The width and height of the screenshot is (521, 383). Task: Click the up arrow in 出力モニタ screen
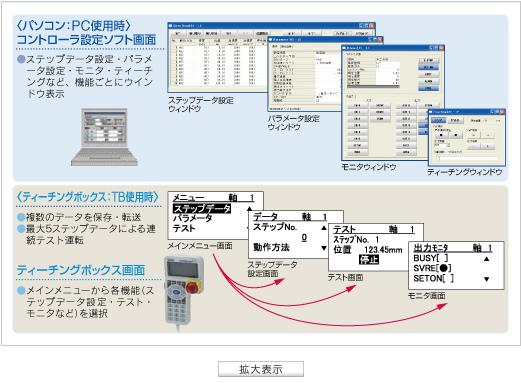pos(487,259)
